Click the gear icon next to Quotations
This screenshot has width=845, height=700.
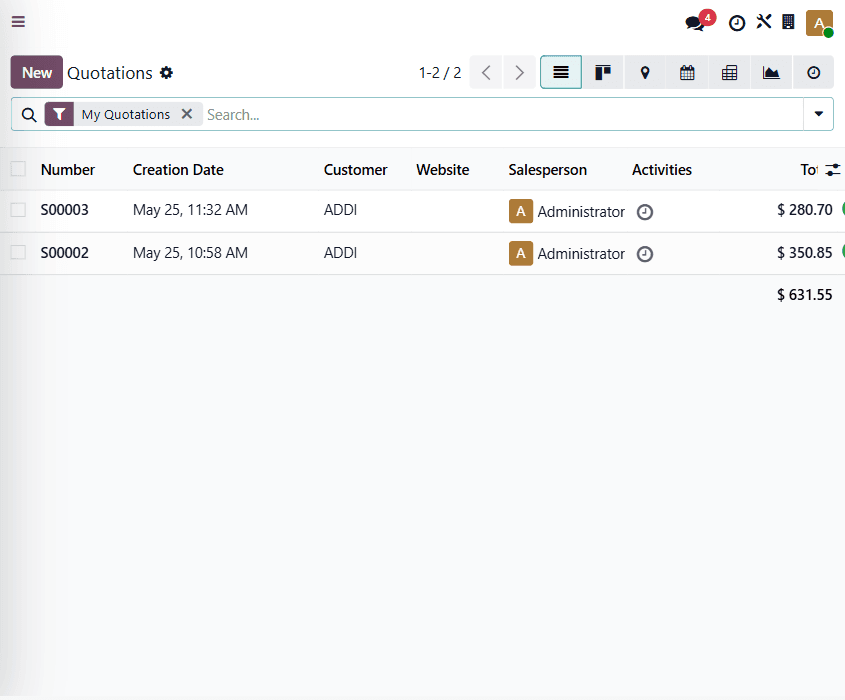(167, 73)
